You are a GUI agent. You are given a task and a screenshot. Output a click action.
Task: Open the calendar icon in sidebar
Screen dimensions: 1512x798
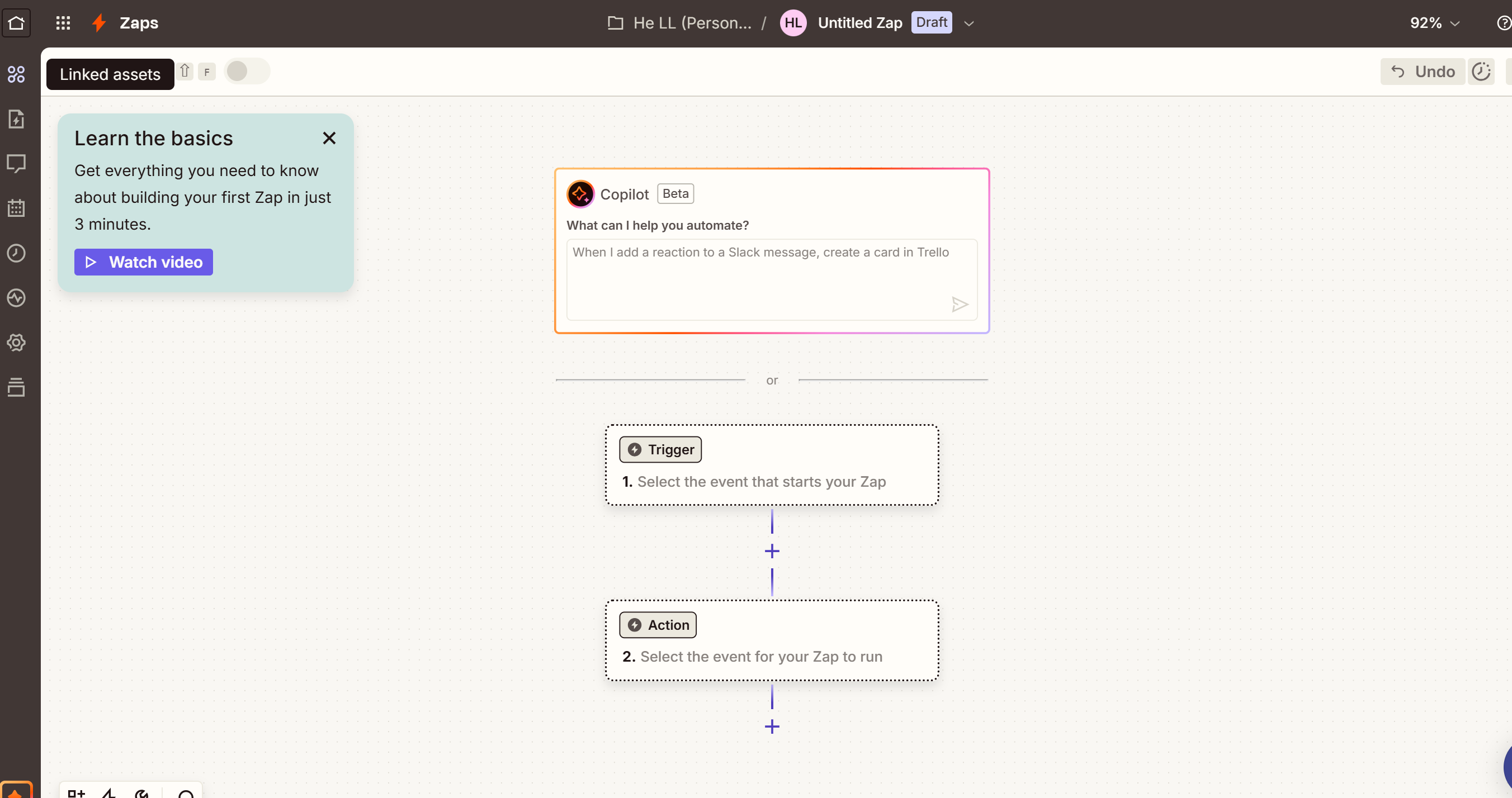pos(16,208)
